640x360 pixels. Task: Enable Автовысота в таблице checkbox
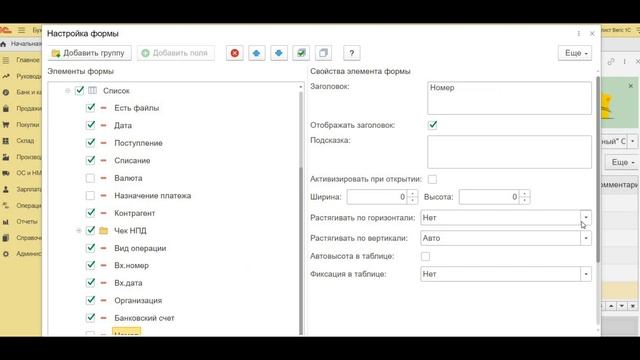[x=425, y=256]
